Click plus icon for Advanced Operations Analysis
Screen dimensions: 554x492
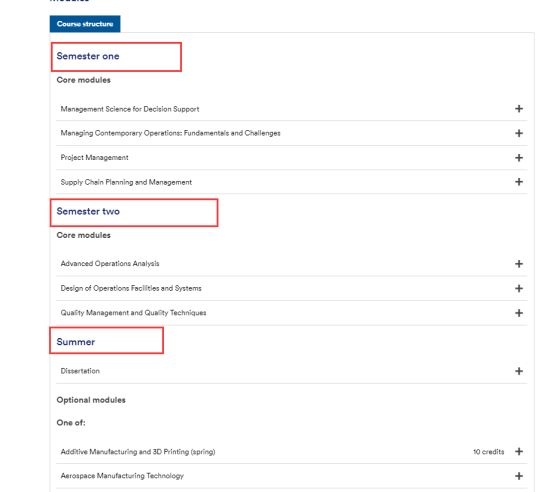519,264
